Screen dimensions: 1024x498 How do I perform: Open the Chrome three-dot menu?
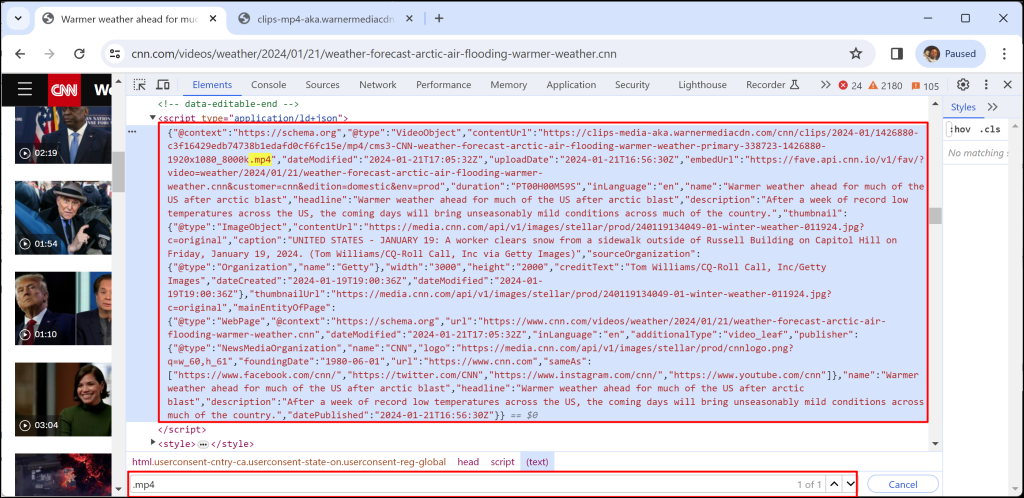tap(1004, 54)
